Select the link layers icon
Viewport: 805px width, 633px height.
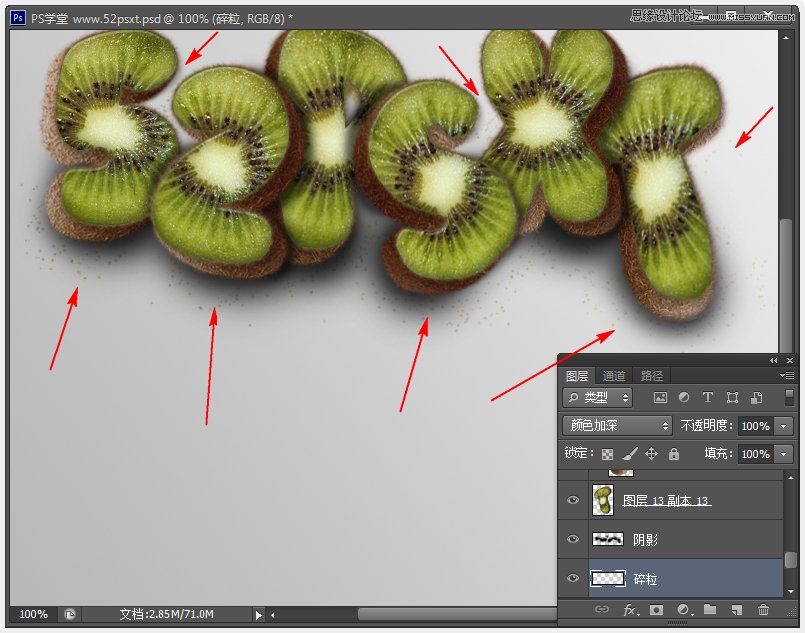[x=603, y=609]
